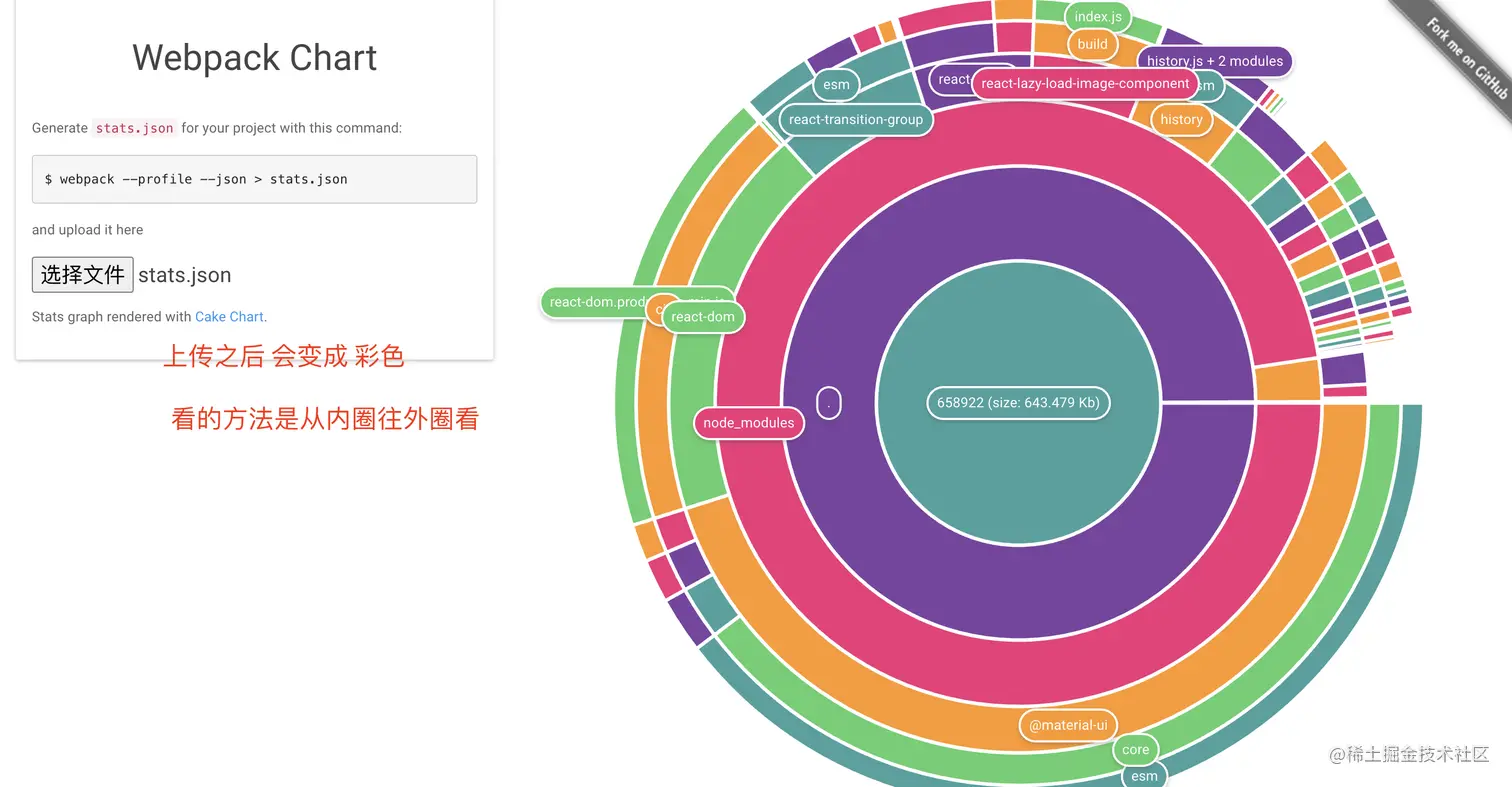1512x787 pixels.
Task: Click the react-dom chart label
Action: click(703, 317)
